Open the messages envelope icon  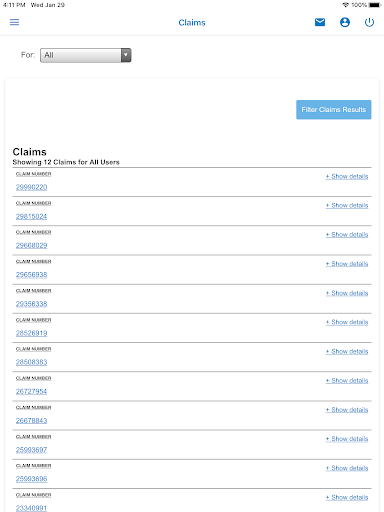click(x=320, y=22)
